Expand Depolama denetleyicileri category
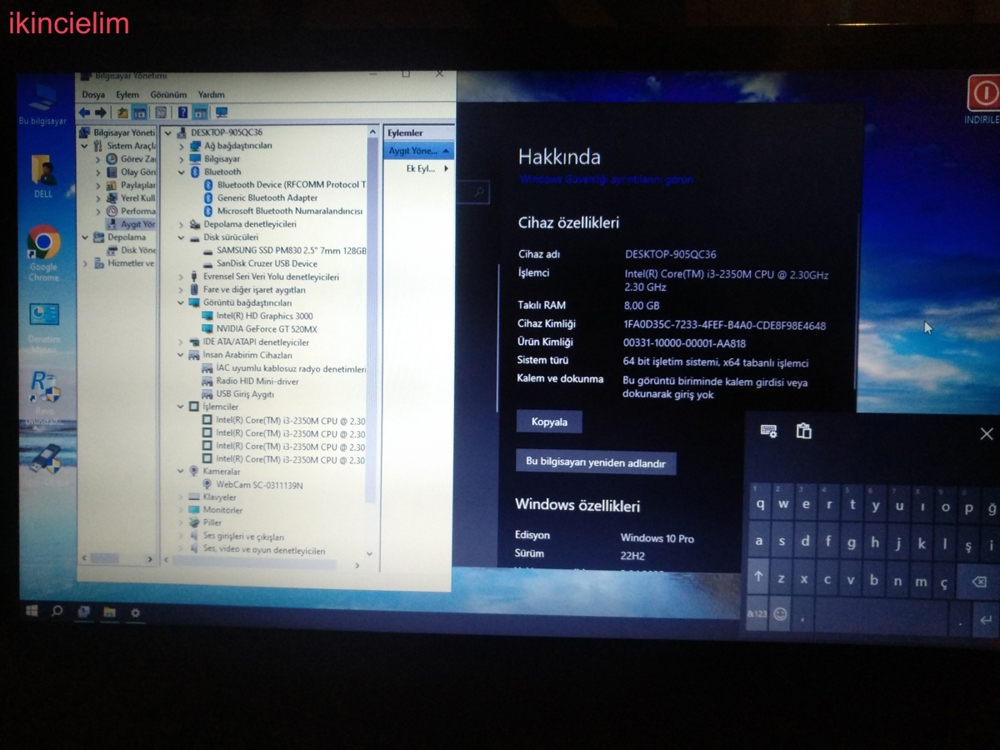 pyautogui.click(x=181, y=224)
